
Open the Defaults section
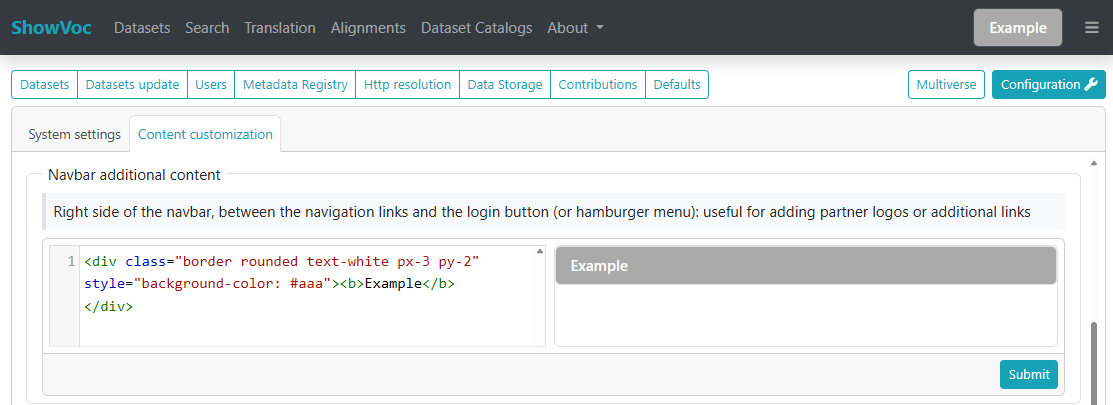point(677,85)
